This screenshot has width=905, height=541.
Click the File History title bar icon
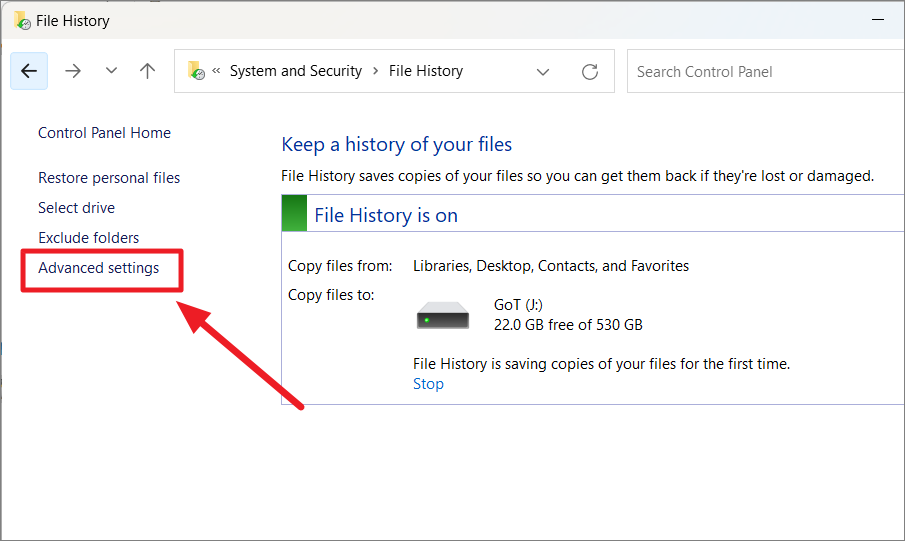click(23, 20)
